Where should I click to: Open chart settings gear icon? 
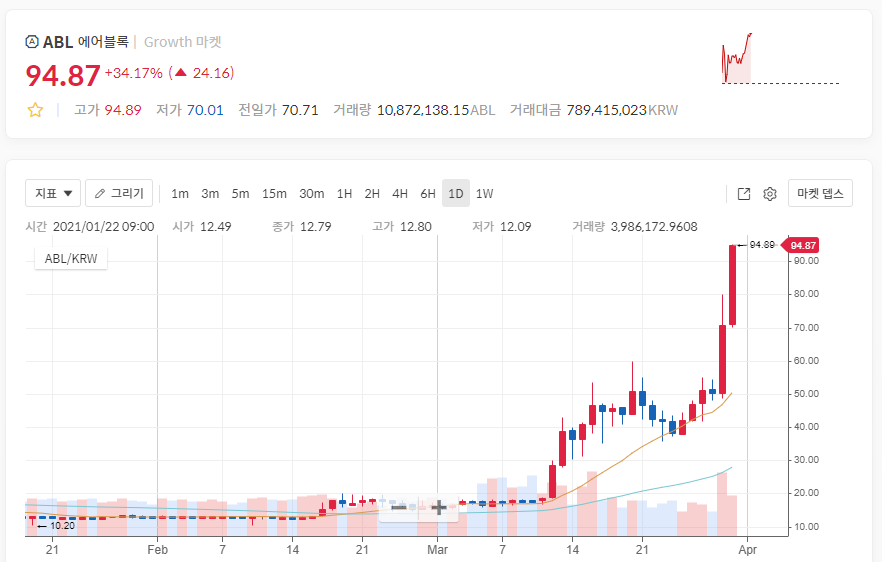(770, 194)
